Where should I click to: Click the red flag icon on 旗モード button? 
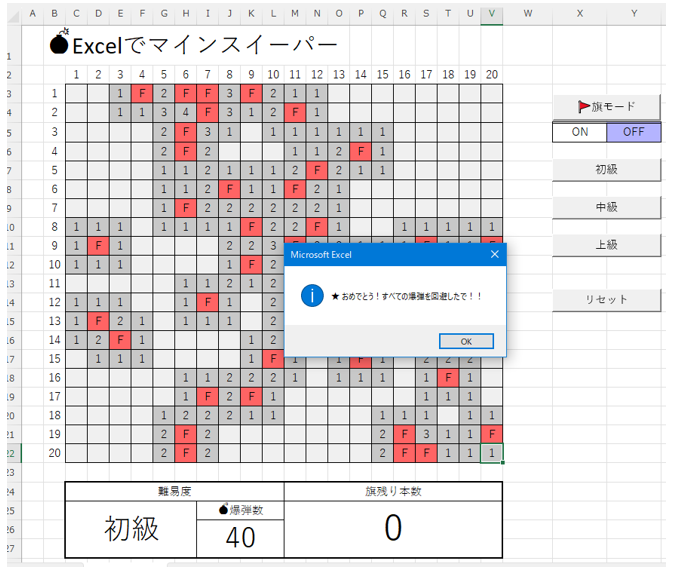pos(584,106)
